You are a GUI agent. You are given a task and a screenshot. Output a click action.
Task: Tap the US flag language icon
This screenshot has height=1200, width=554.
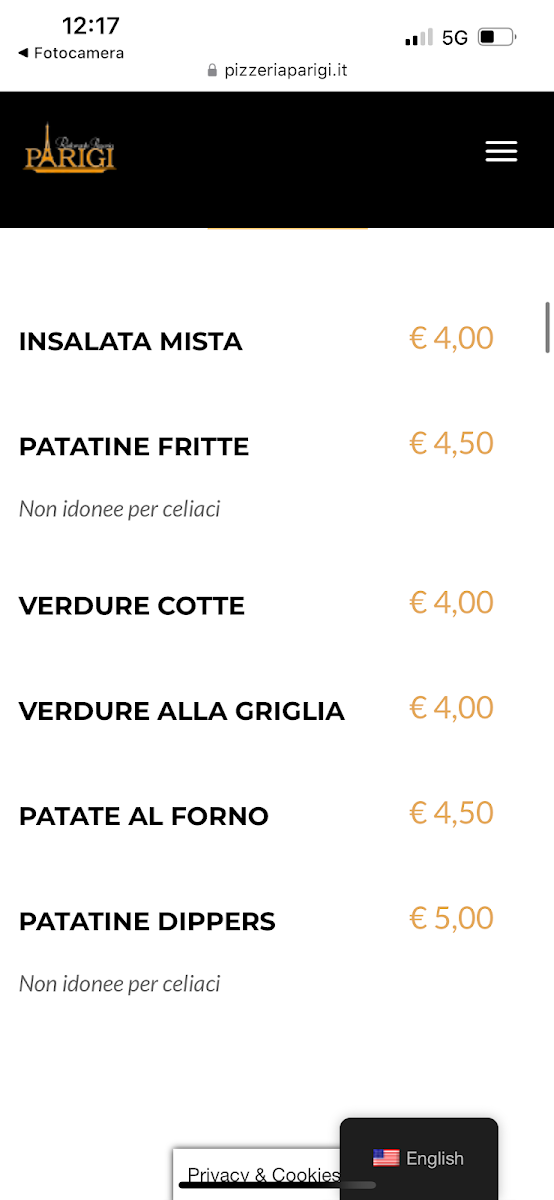[386, 1158]
